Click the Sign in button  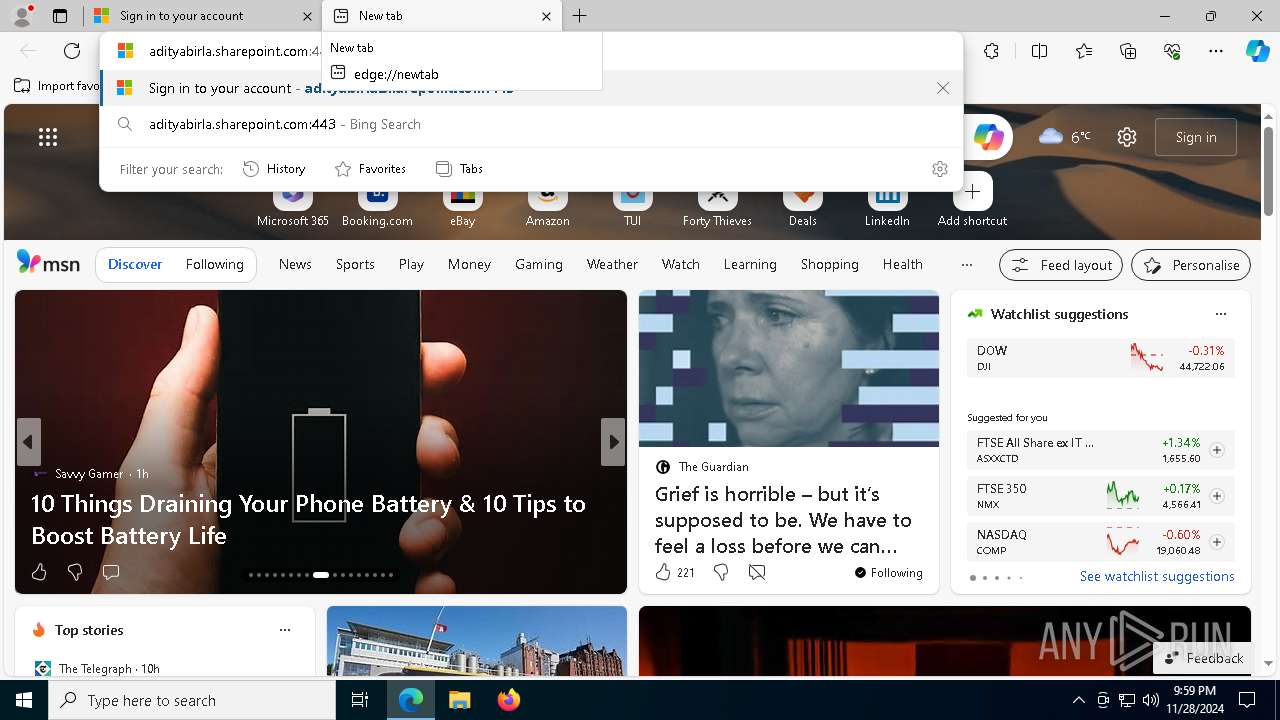tap(1196, 137)
